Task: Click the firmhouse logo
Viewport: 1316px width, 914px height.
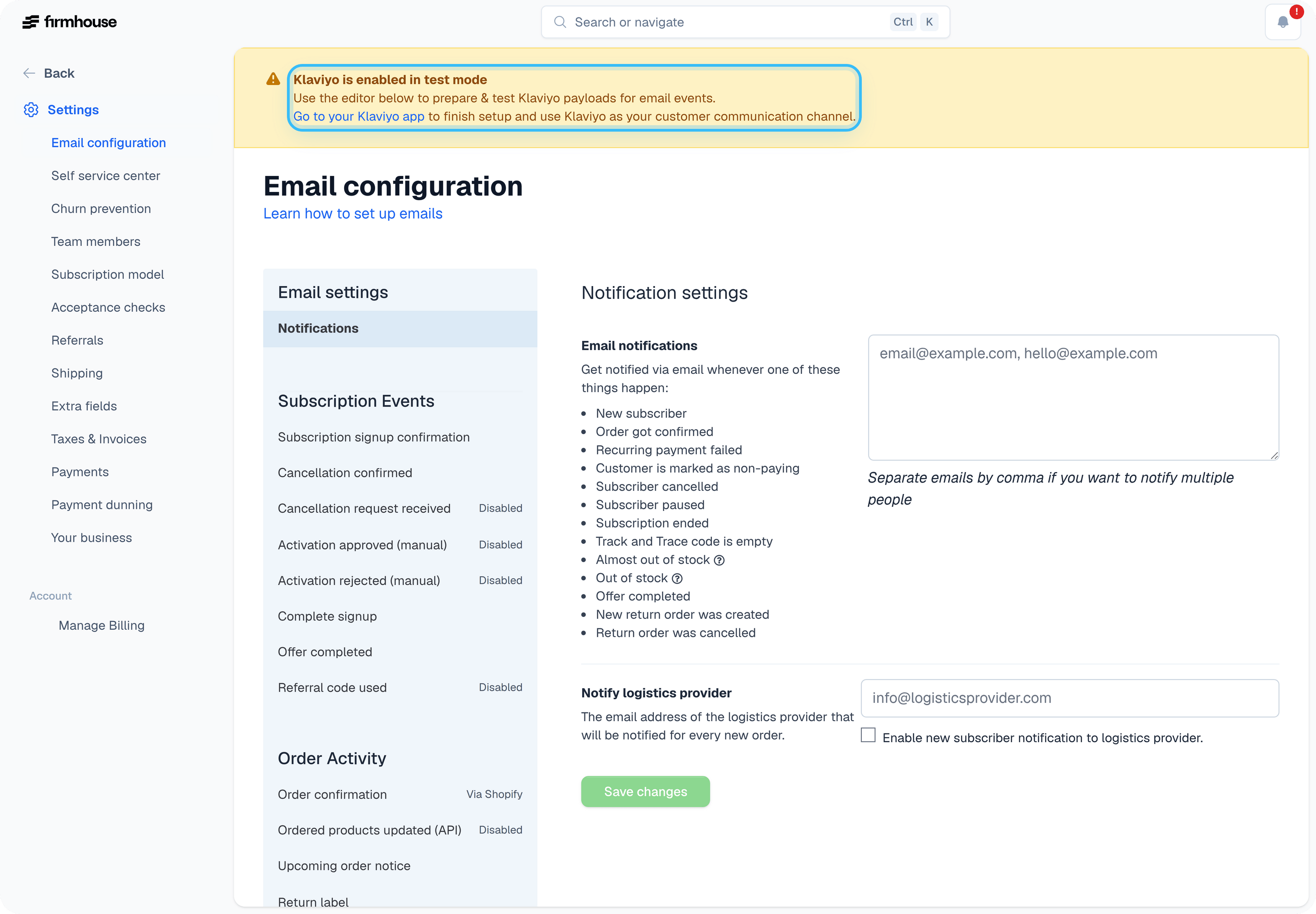Action: point(69,22)
